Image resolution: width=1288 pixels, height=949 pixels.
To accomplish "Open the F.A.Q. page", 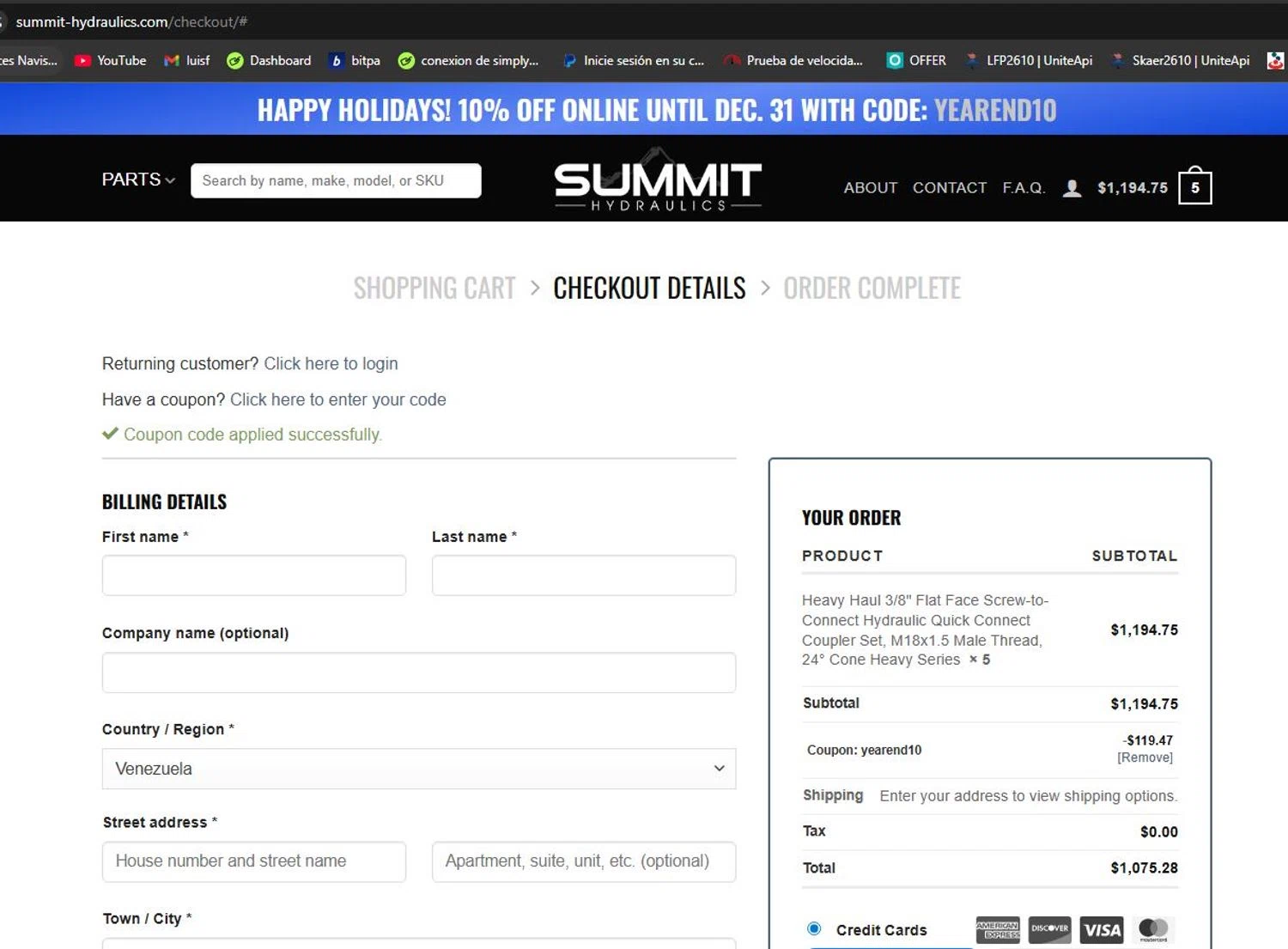I will [x=1024, y=188].
